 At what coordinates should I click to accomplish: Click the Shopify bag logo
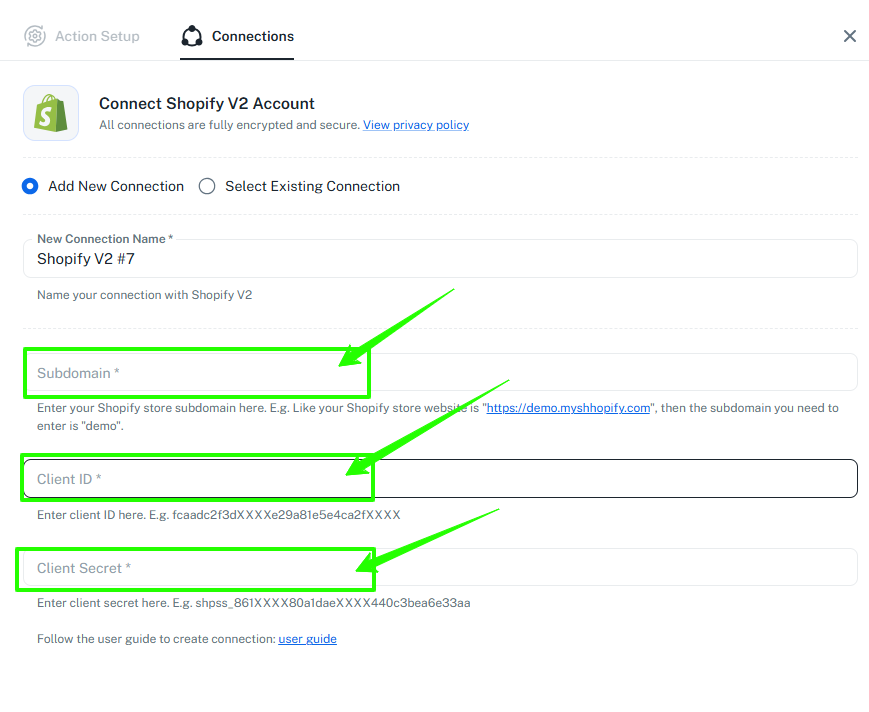(51, 113)
